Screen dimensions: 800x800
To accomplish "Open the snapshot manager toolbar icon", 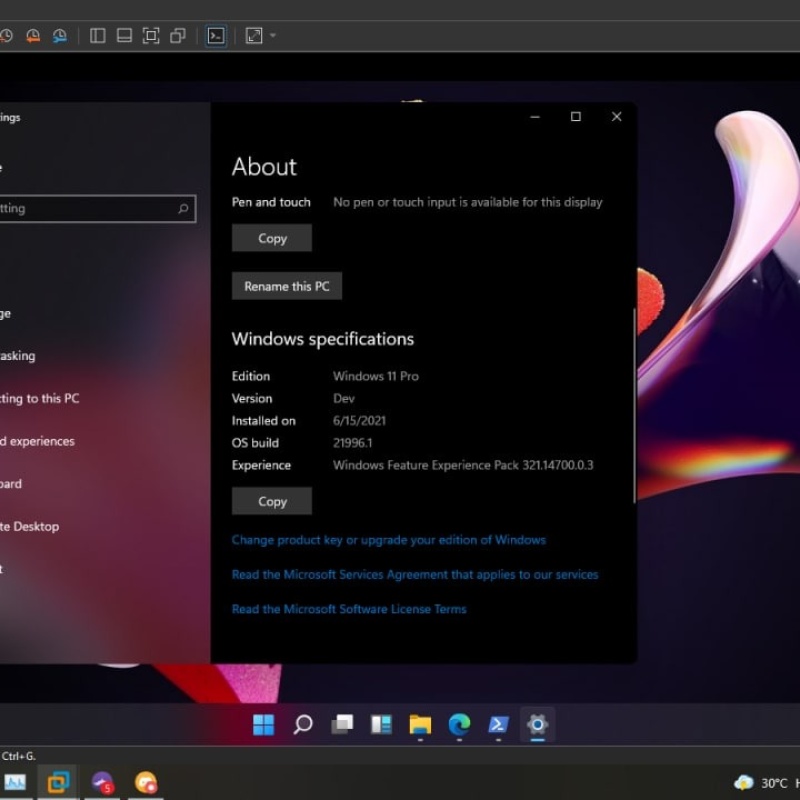I will coord(60,36).
